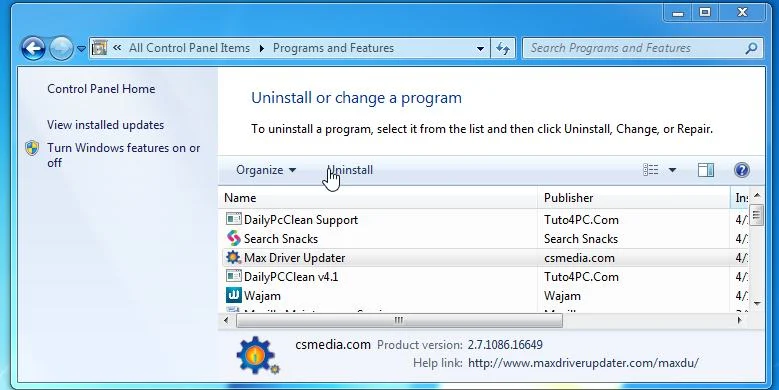The image size is (779, 390).
Task: Close the Programs and Features window
Action: pos(742,13)
